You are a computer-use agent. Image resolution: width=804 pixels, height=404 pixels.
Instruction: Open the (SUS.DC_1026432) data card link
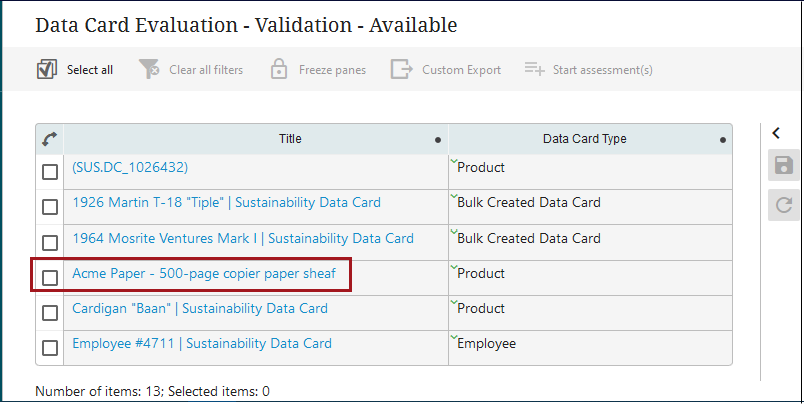click(x=130, y=167)
